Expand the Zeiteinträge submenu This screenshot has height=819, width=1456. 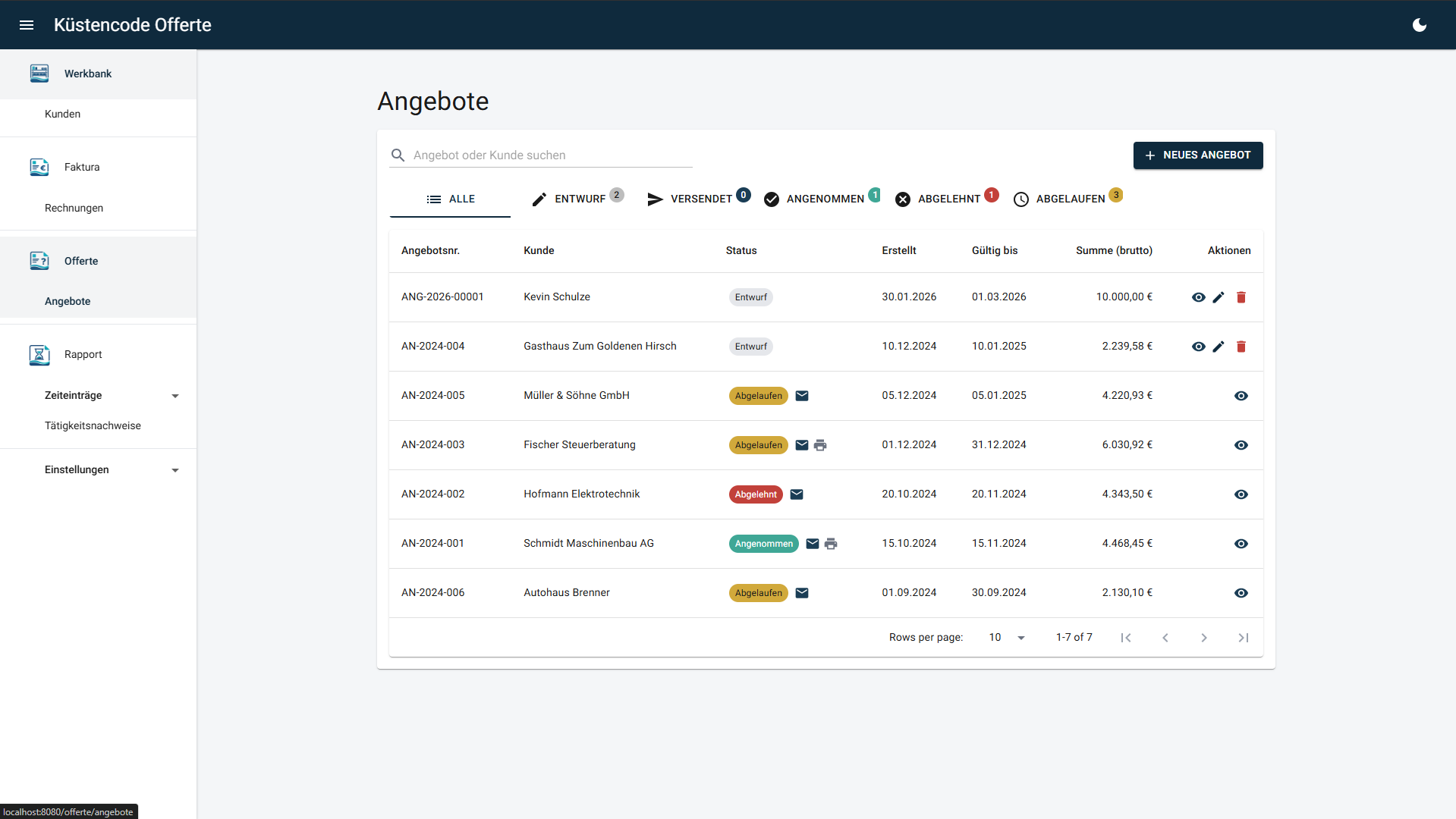[175, 396]
